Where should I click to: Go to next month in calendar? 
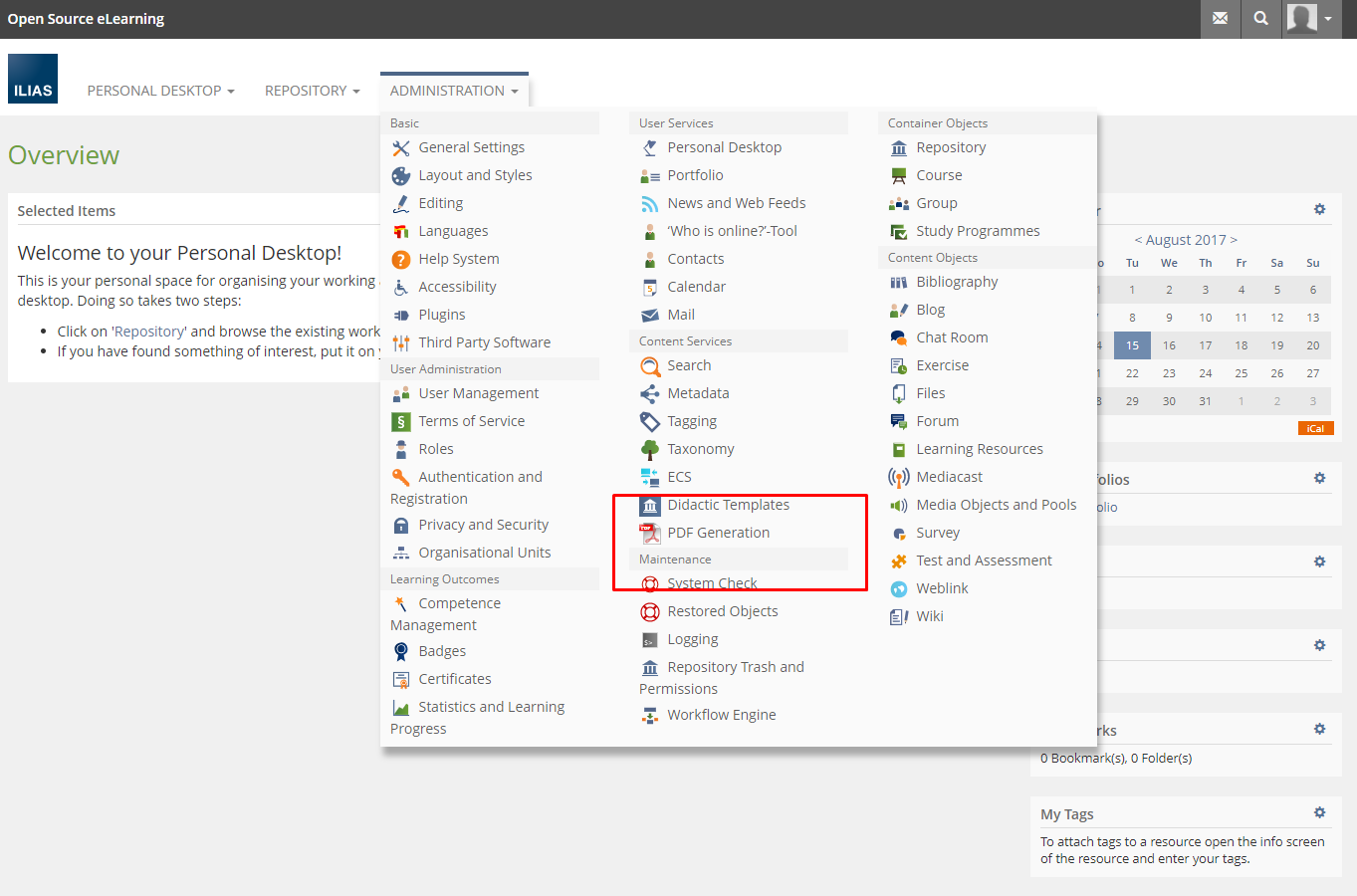[x=1234, y=240]
